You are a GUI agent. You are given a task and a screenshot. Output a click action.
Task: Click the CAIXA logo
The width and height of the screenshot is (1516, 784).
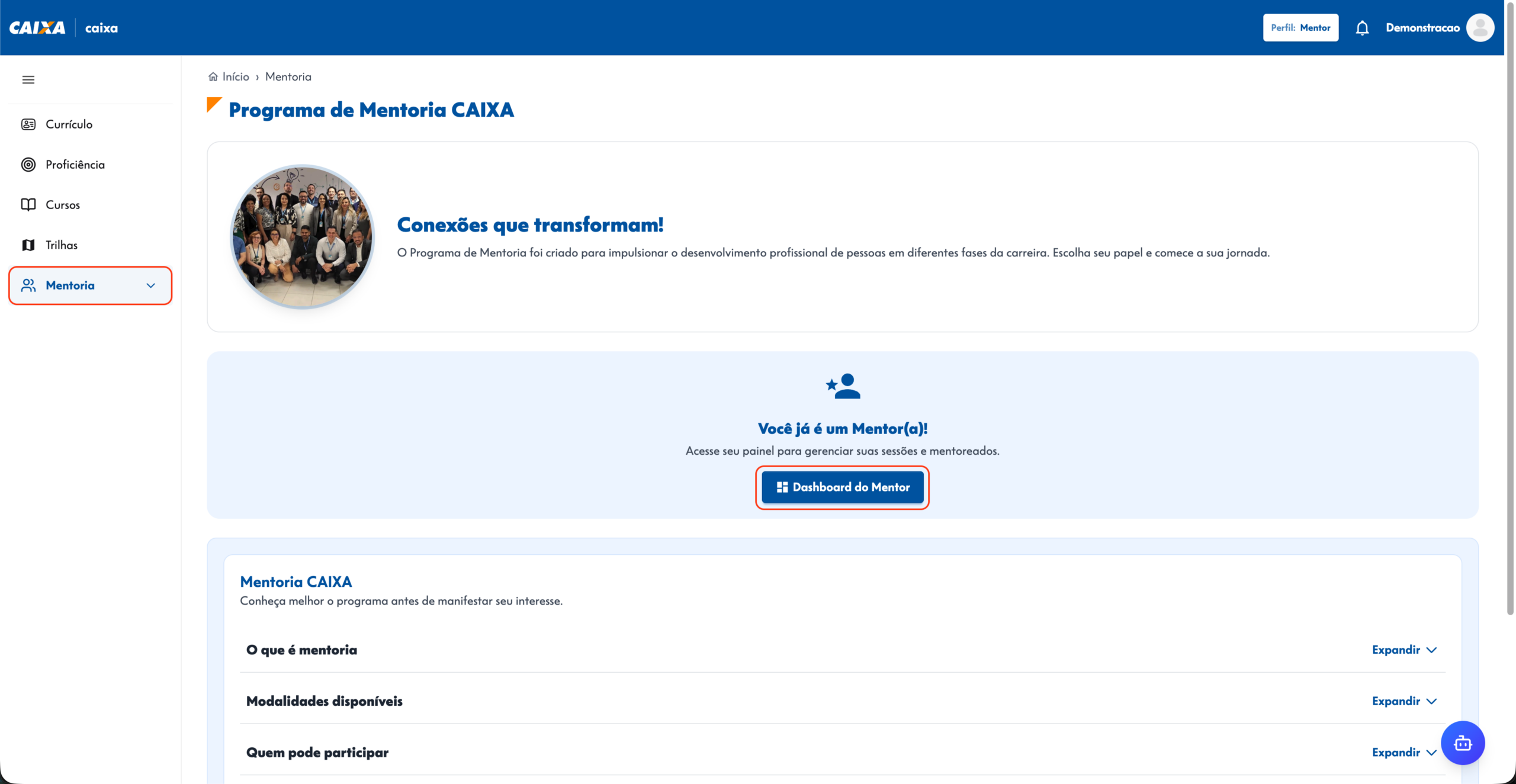[x=37, y=28]
